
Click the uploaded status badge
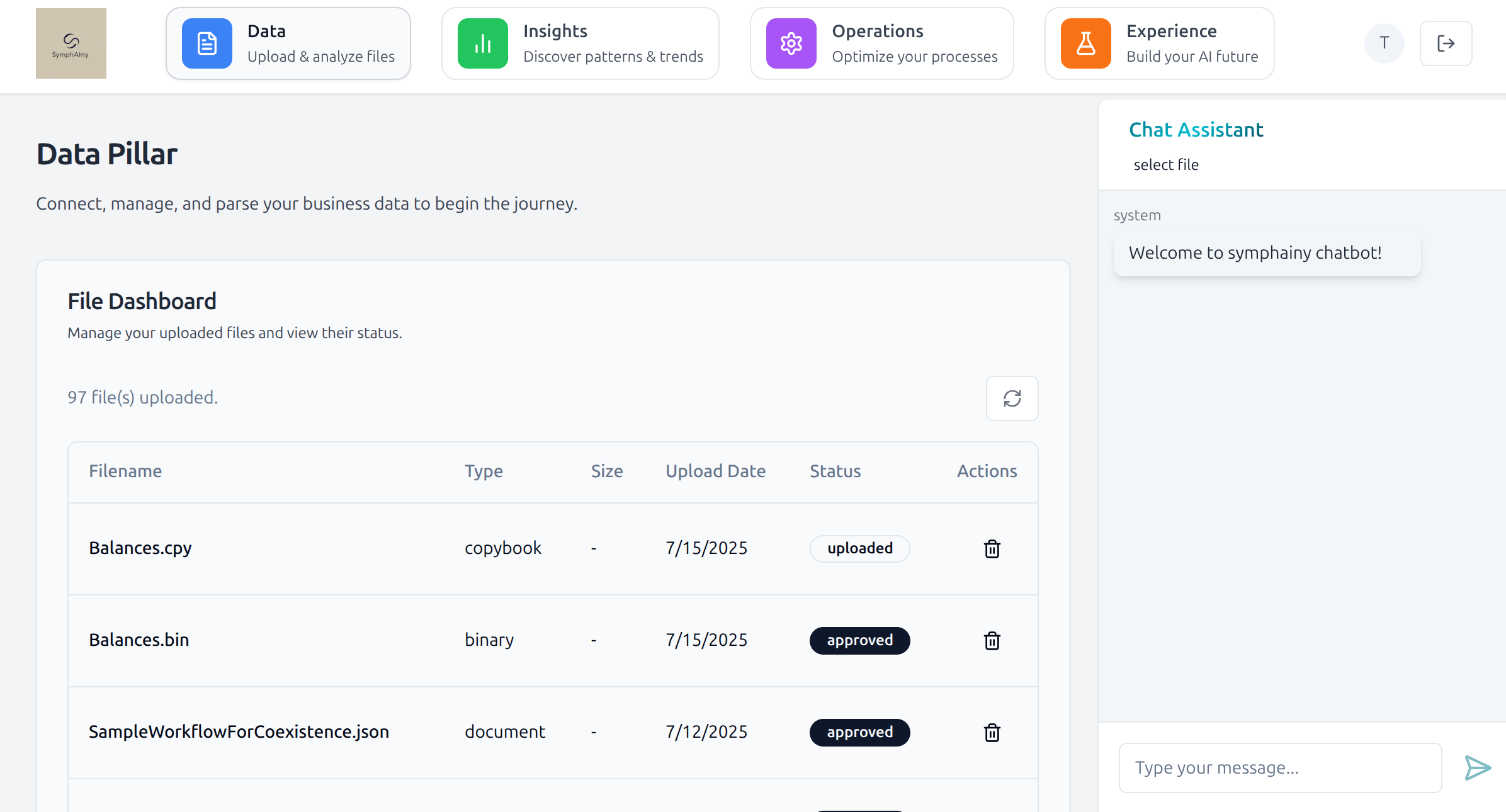coord(859,549)
